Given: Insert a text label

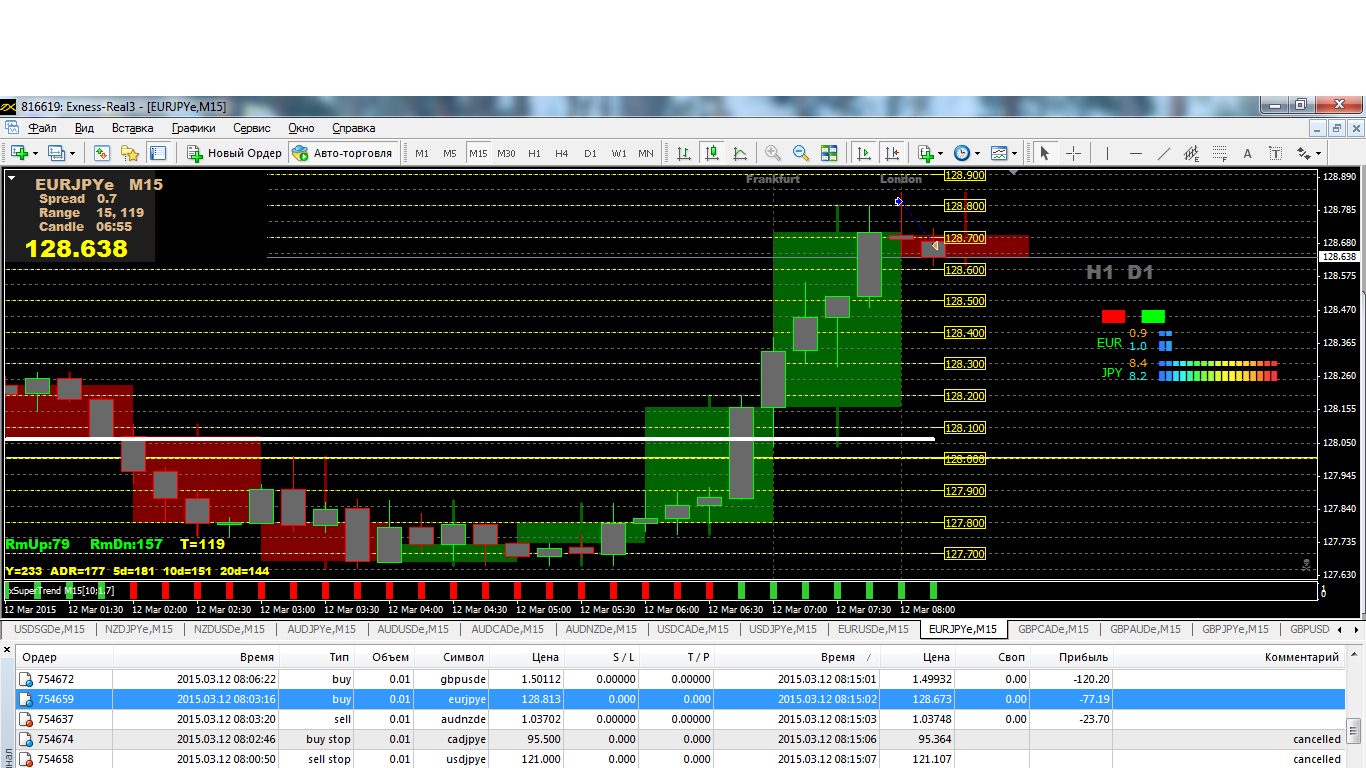Looking at the screenshot, I should pyautogui.click(x=1275, y=153).
